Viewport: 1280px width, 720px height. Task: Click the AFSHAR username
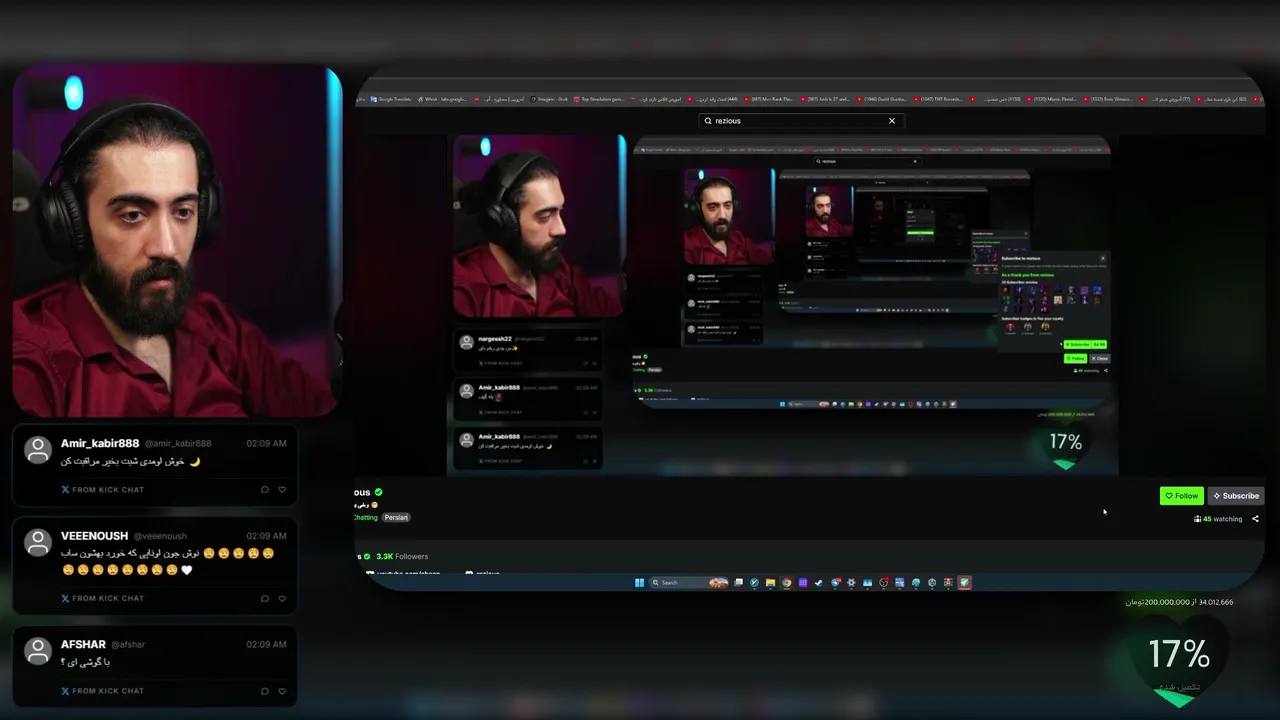pyautogui.click(x=83, y=645)
